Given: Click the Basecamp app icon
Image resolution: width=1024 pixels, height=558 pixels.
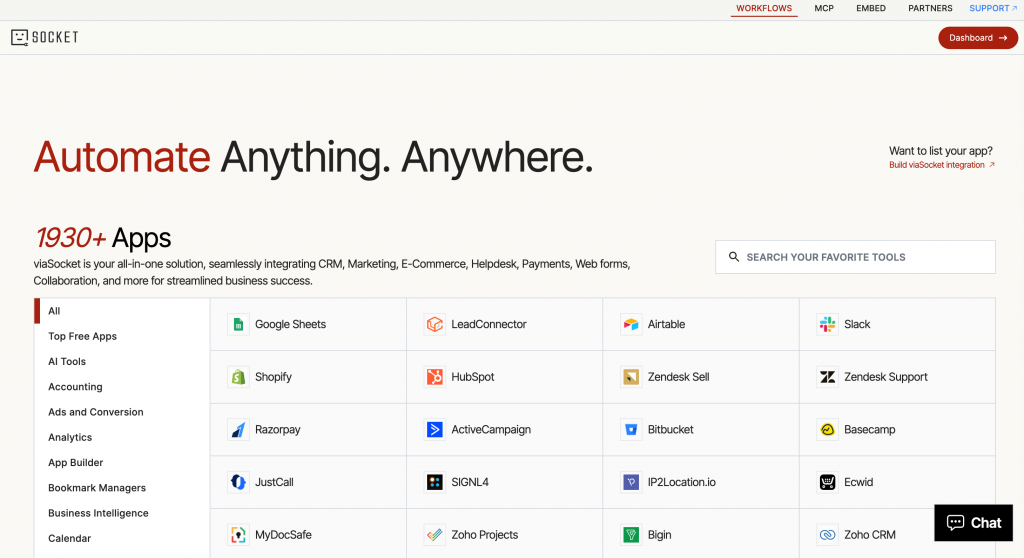Looking at the screenshot, I should click(827, 429).
